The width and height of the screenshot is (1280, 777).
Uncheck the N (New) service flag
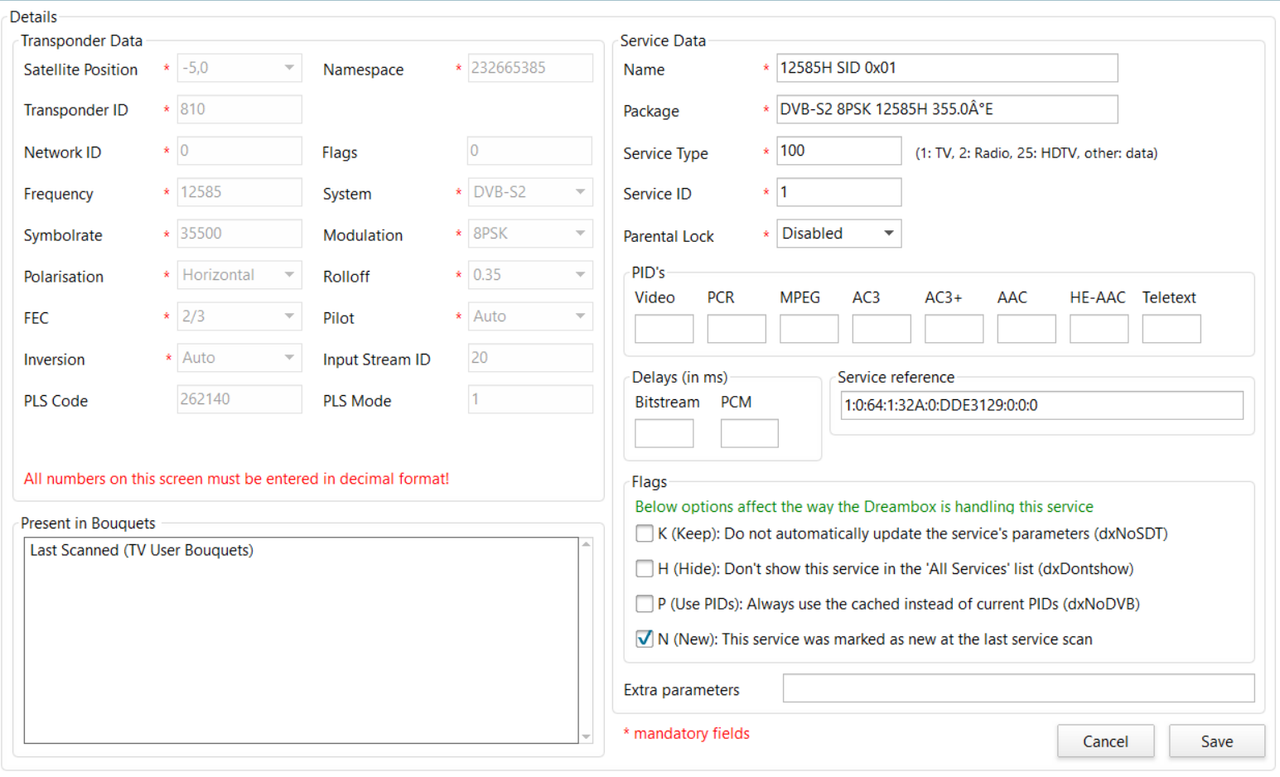tap(645, 639)
